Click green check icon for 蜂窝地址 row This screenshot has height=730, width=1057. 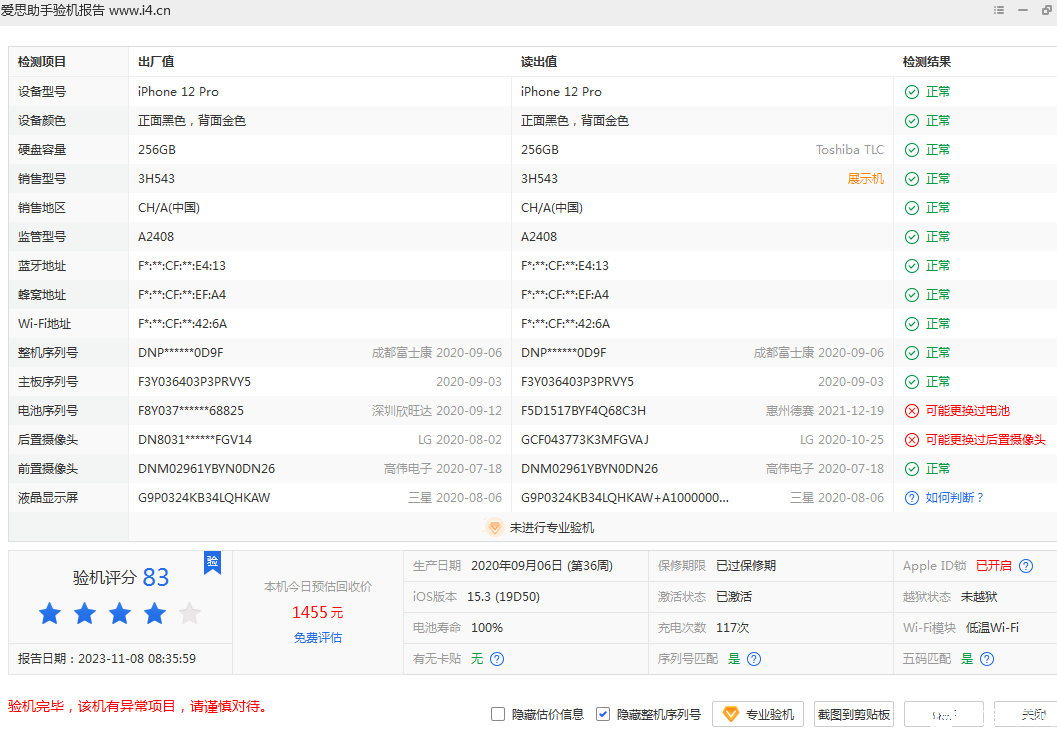(x=911, y=295)
